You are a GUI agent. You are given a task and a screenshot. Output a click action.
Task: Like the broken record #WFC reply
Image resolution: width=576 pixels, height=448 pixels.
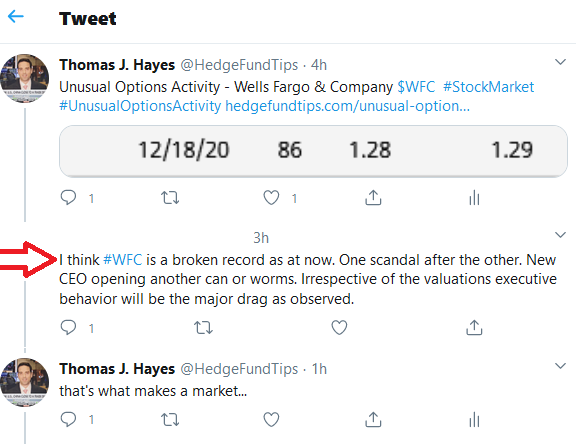click(339, 327)
